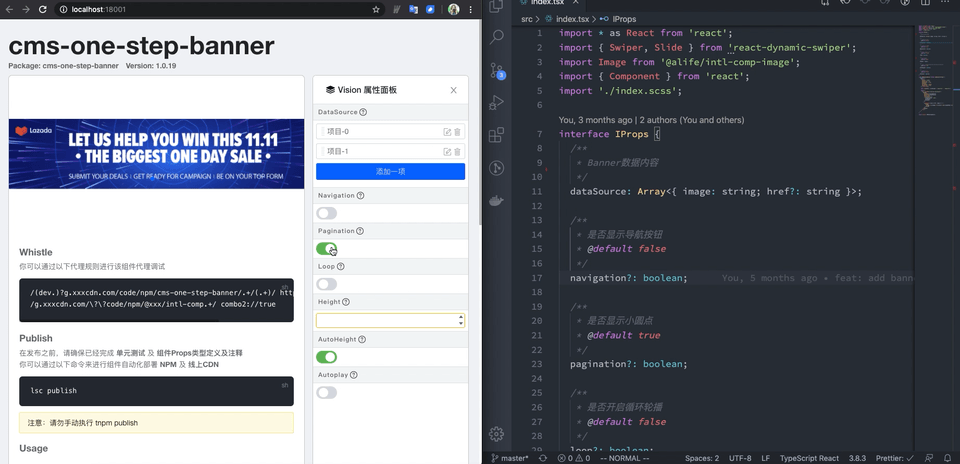This screenshot has height=464, width=960.
Task: Turn off the Pagination switch
Action: [326, 249]
